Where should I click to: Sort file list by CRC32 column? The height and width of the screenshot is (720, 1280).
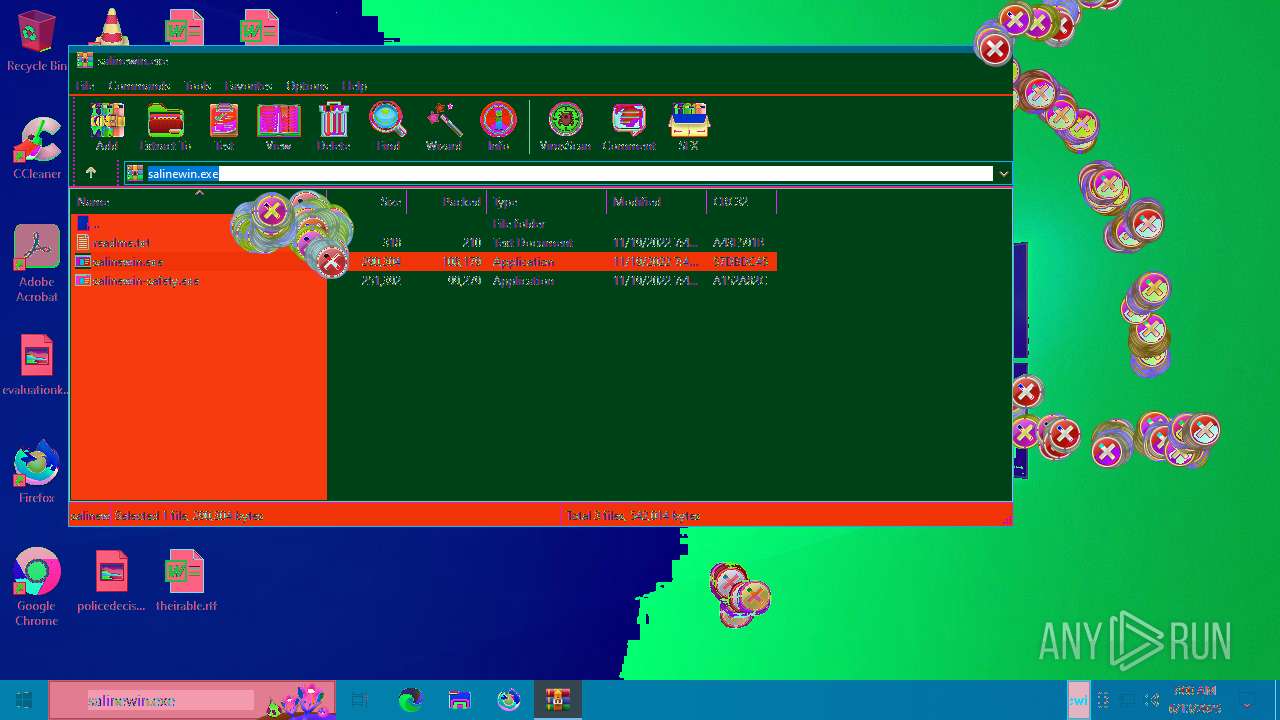point(742,202)
